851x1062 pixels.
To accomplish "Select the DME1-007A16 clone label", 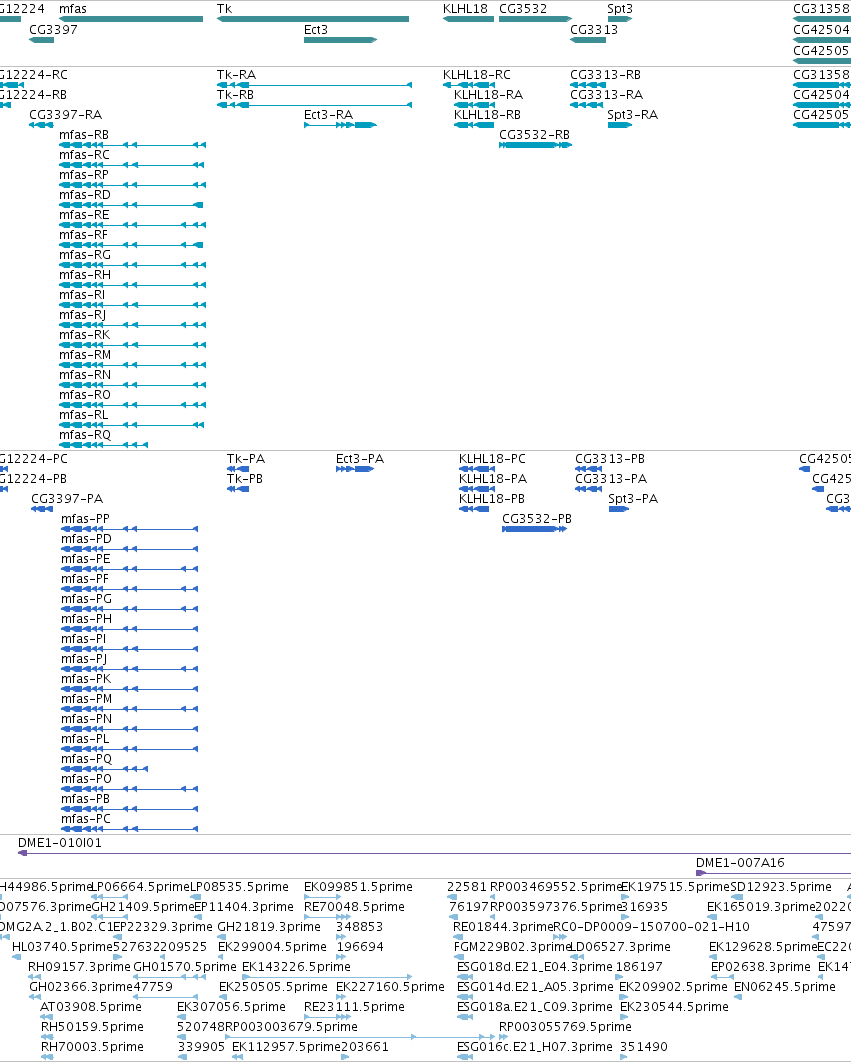I will coord(740,863).
